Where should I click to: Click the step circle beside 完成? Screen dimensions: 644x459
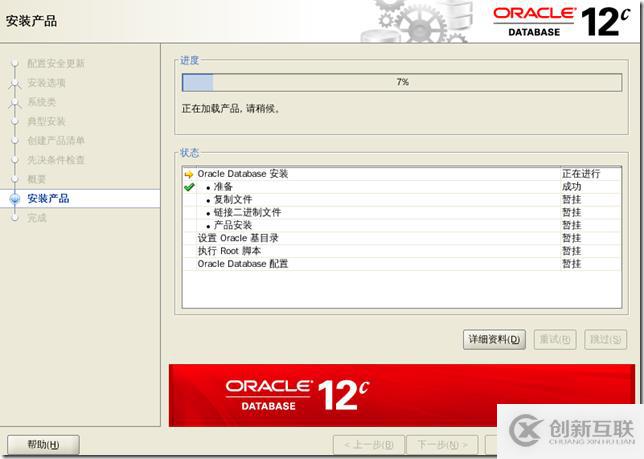pos(15,218)
